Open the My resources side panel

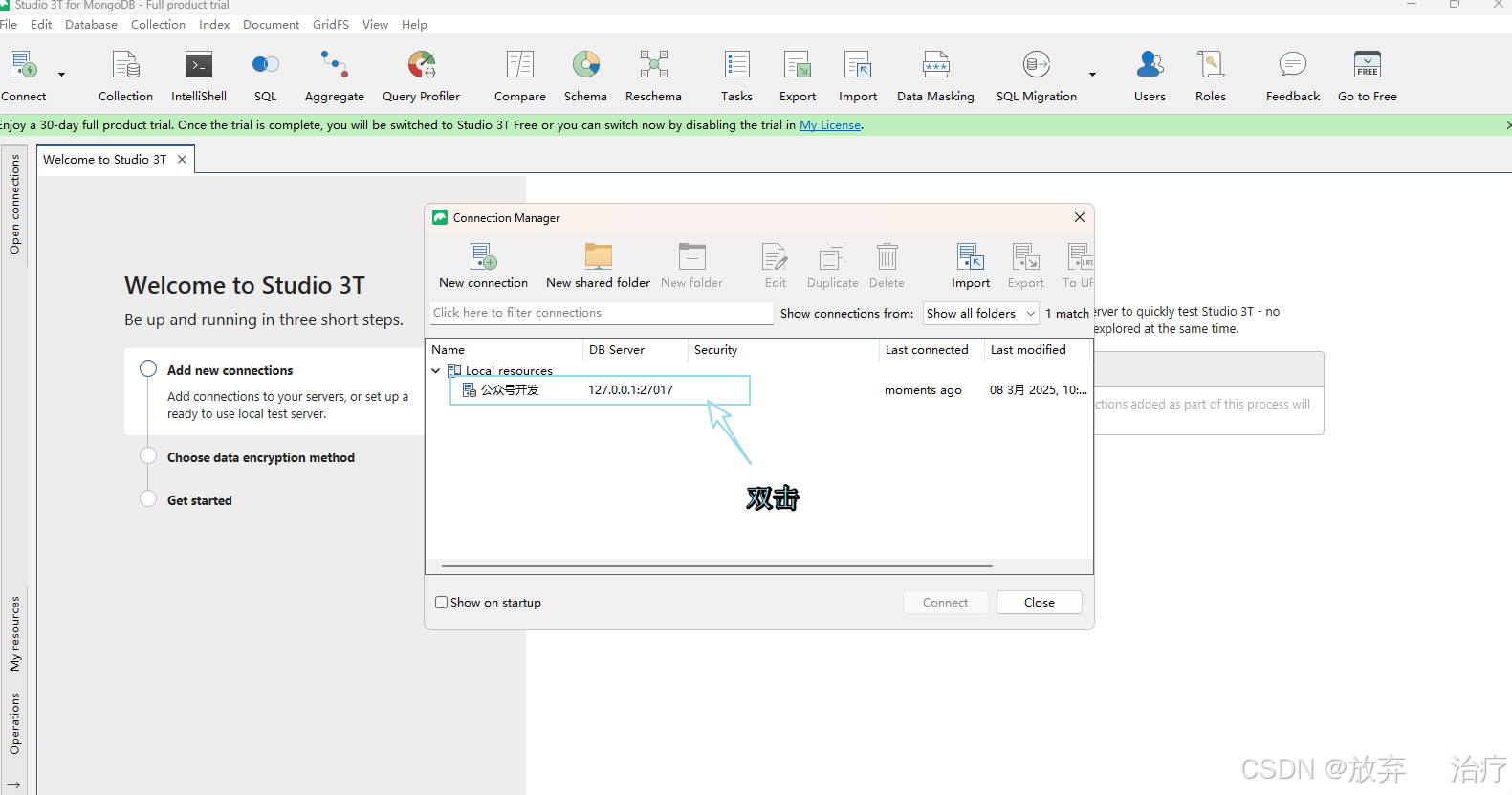14,633
